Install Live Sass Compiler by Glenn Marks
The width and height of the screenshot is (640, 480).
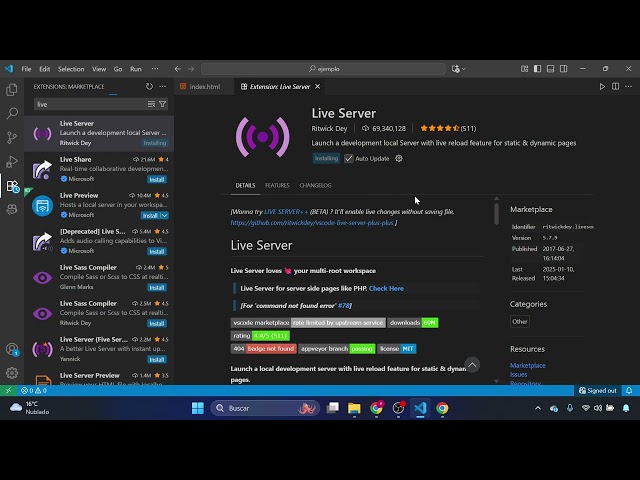click(157, 288)
